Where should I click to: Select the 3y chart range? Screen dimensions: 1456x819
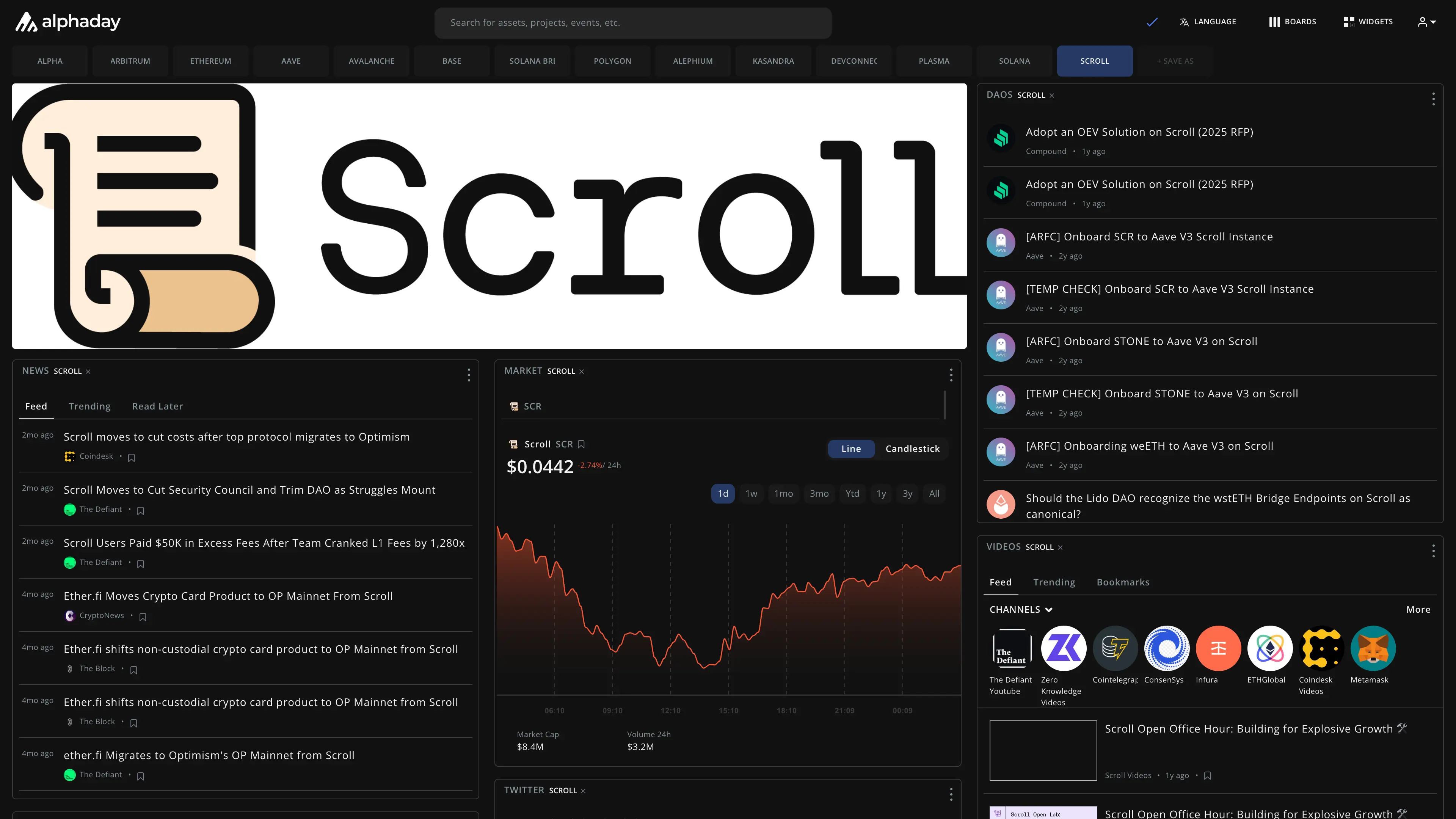pyautogui.click(x=907, y=493)
